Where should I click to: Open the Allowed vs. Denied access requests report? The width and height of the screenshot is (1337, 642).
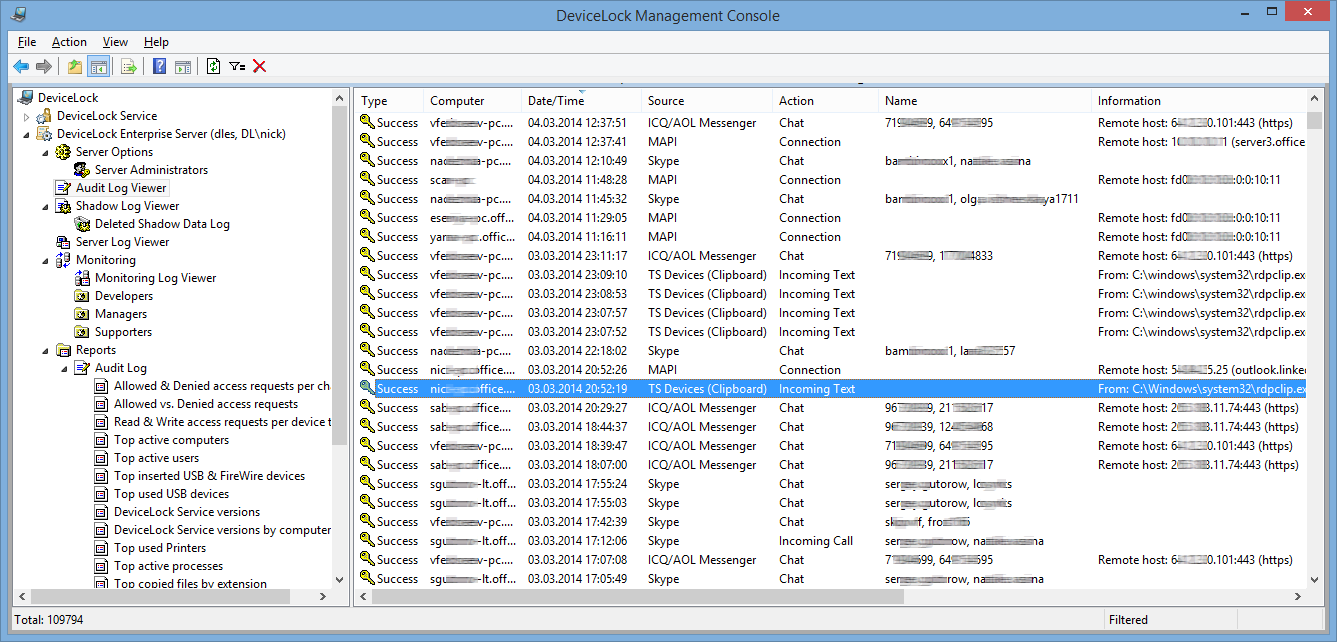(206, 404)
